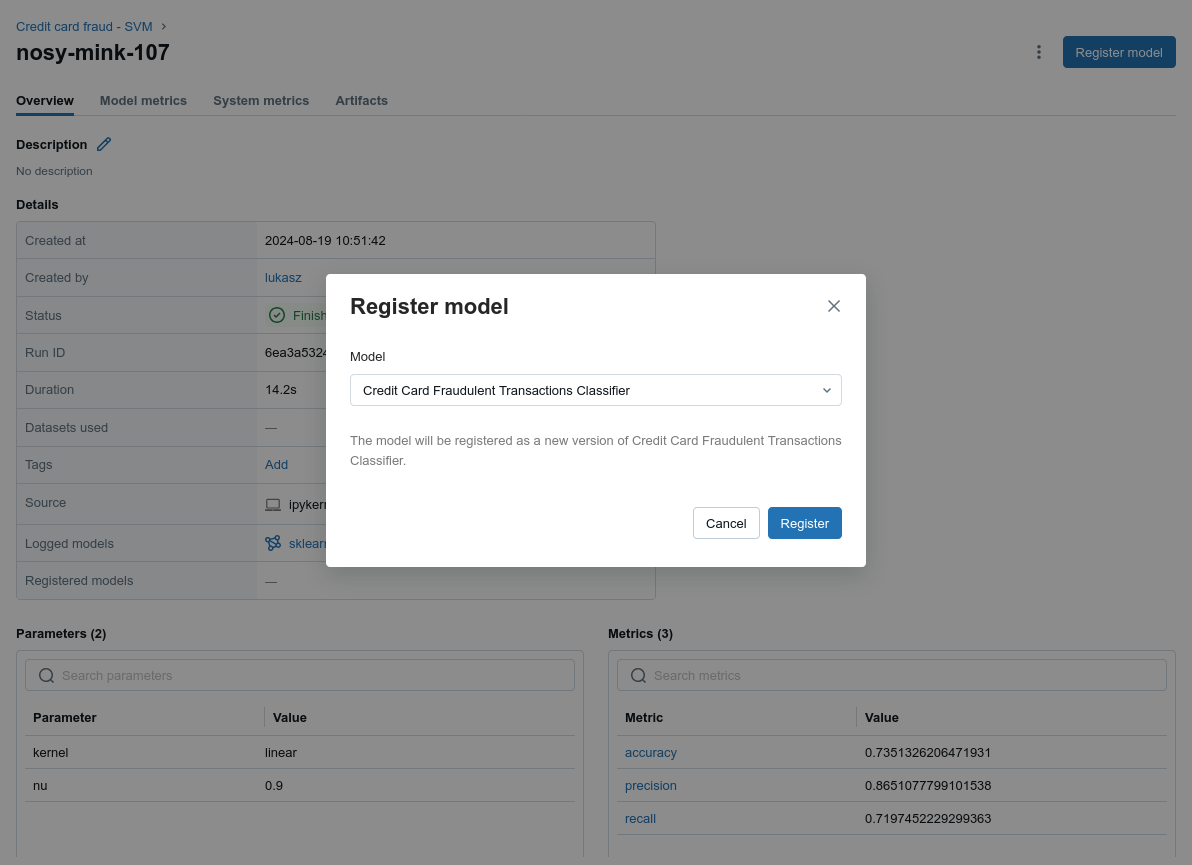Open the three-dot more options menu
Viewport: 1192px width, 865px height.
point(1038,52)
